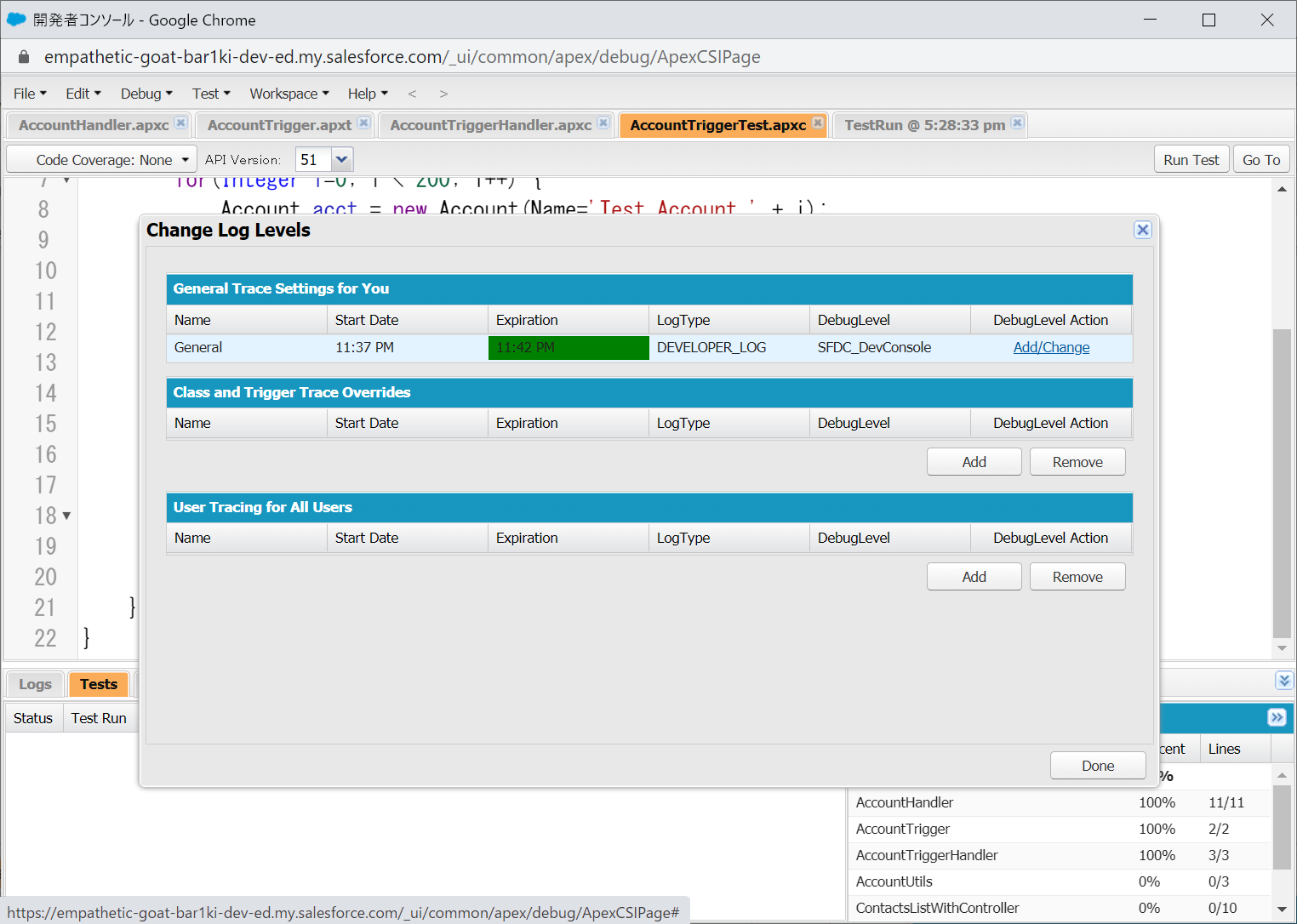Remove a Class and Trigger Trace Override
Viewport: 1297px width, 924px height.
[x=1077, y=462]
